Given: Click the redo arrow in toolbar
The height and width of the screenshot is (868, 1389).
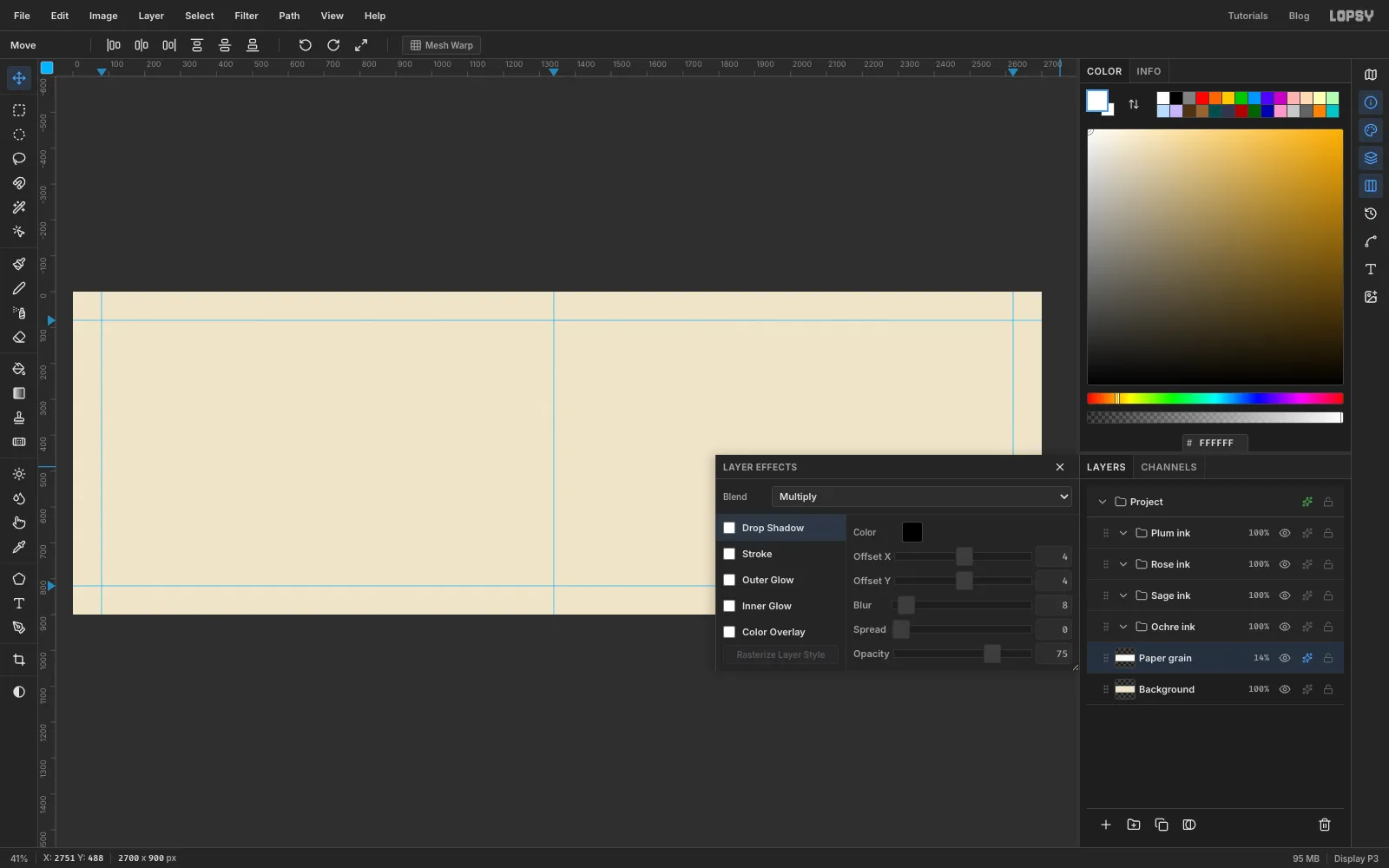Looking at the screenshot, I should (x=333, y=45).
